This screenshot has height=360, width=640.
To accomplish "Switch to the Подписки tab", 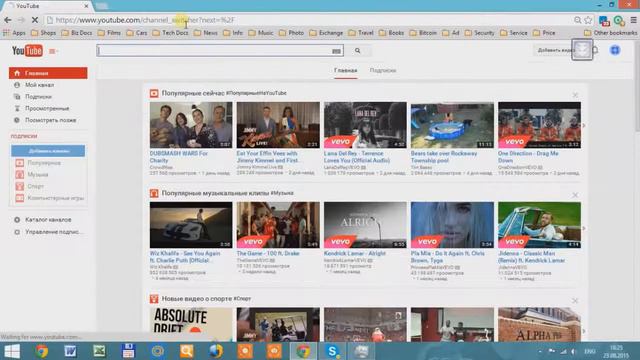I will tap(383, 70).
